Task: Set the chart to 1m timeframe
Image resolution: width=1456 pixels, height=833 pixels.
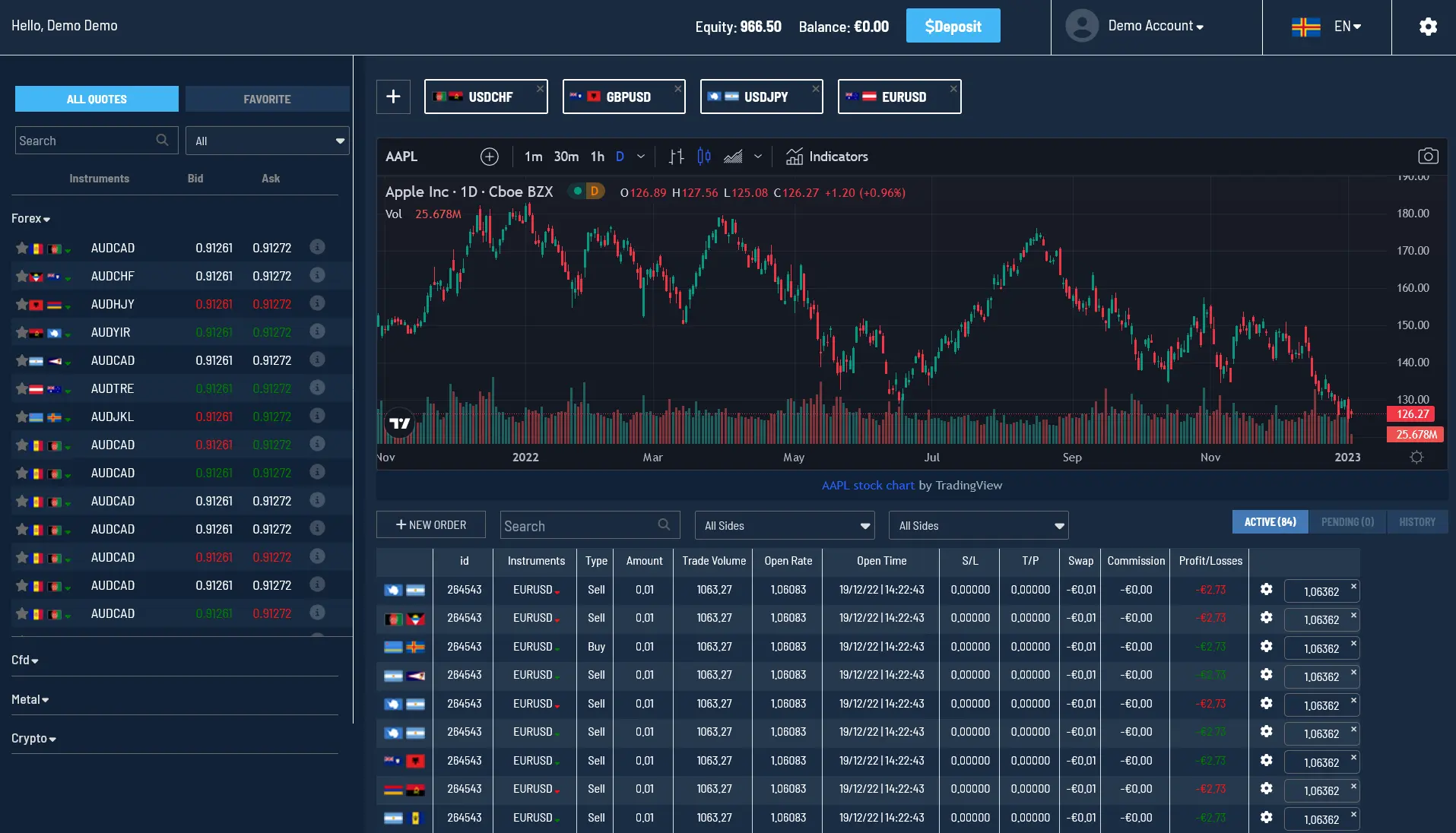Action: click(534, 157)
